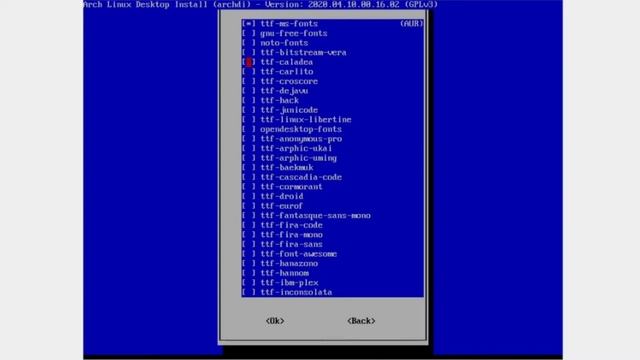
Task: Check the noto-fonts checkbox
Action: [x=249, y=43]
